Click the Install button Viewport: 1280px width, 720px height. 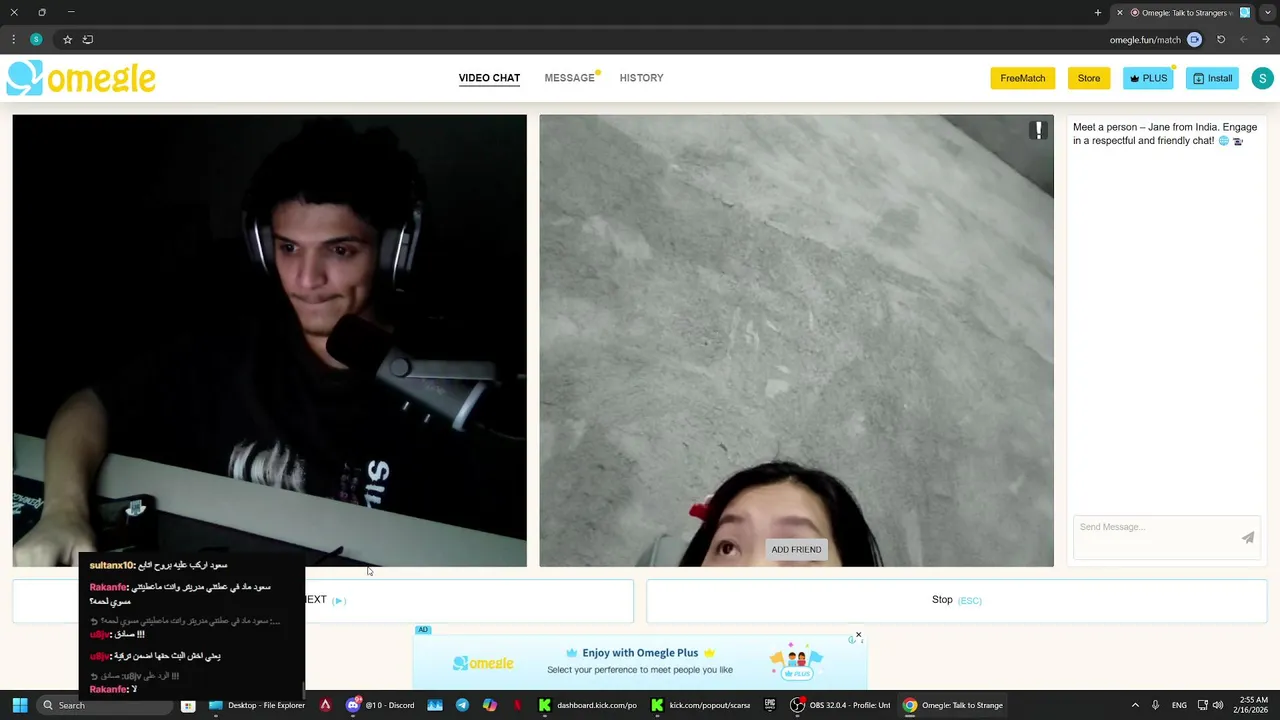point(1212,78)
